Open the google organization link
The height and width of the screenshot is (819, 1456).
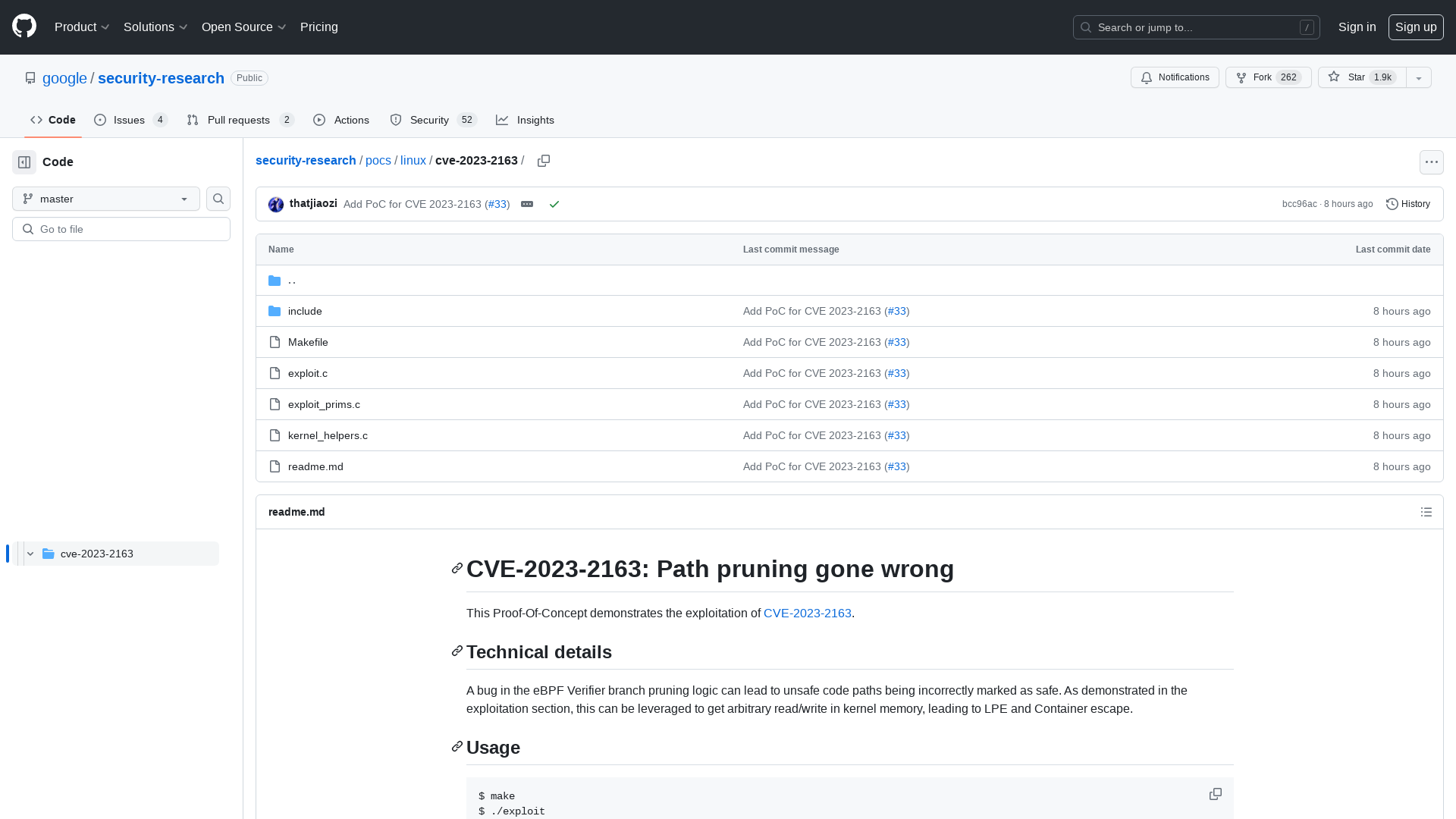64,78
